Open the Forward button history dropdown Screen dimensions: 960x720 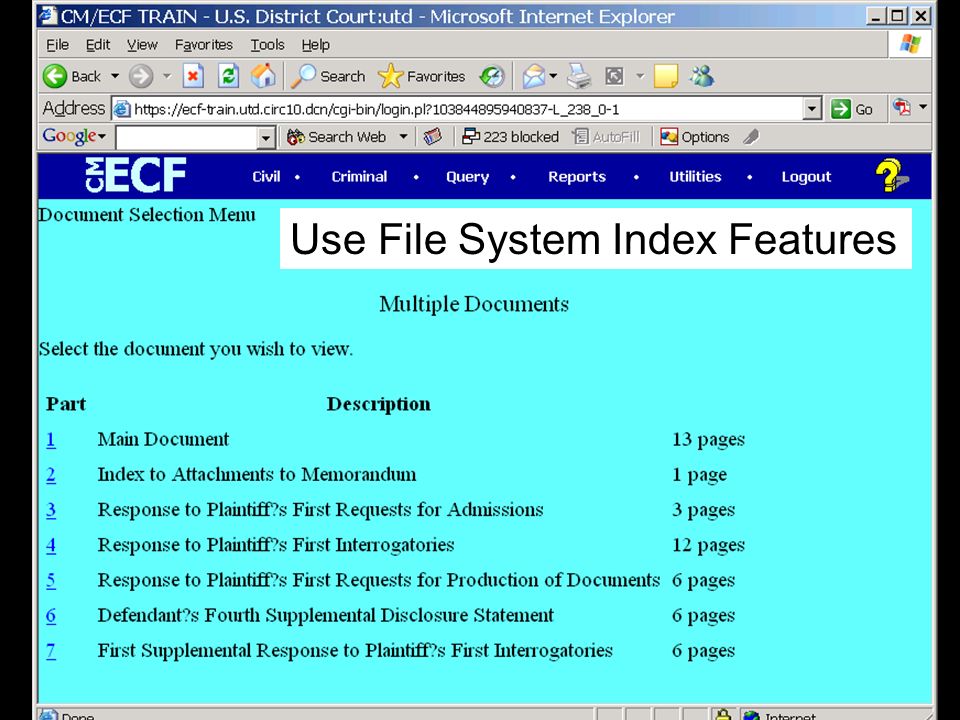click(x=167, y=77)
